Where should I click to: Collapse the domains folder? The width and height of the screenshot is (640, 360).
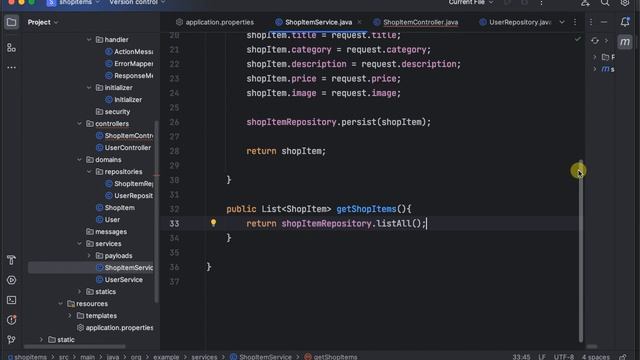click(80, 160)
